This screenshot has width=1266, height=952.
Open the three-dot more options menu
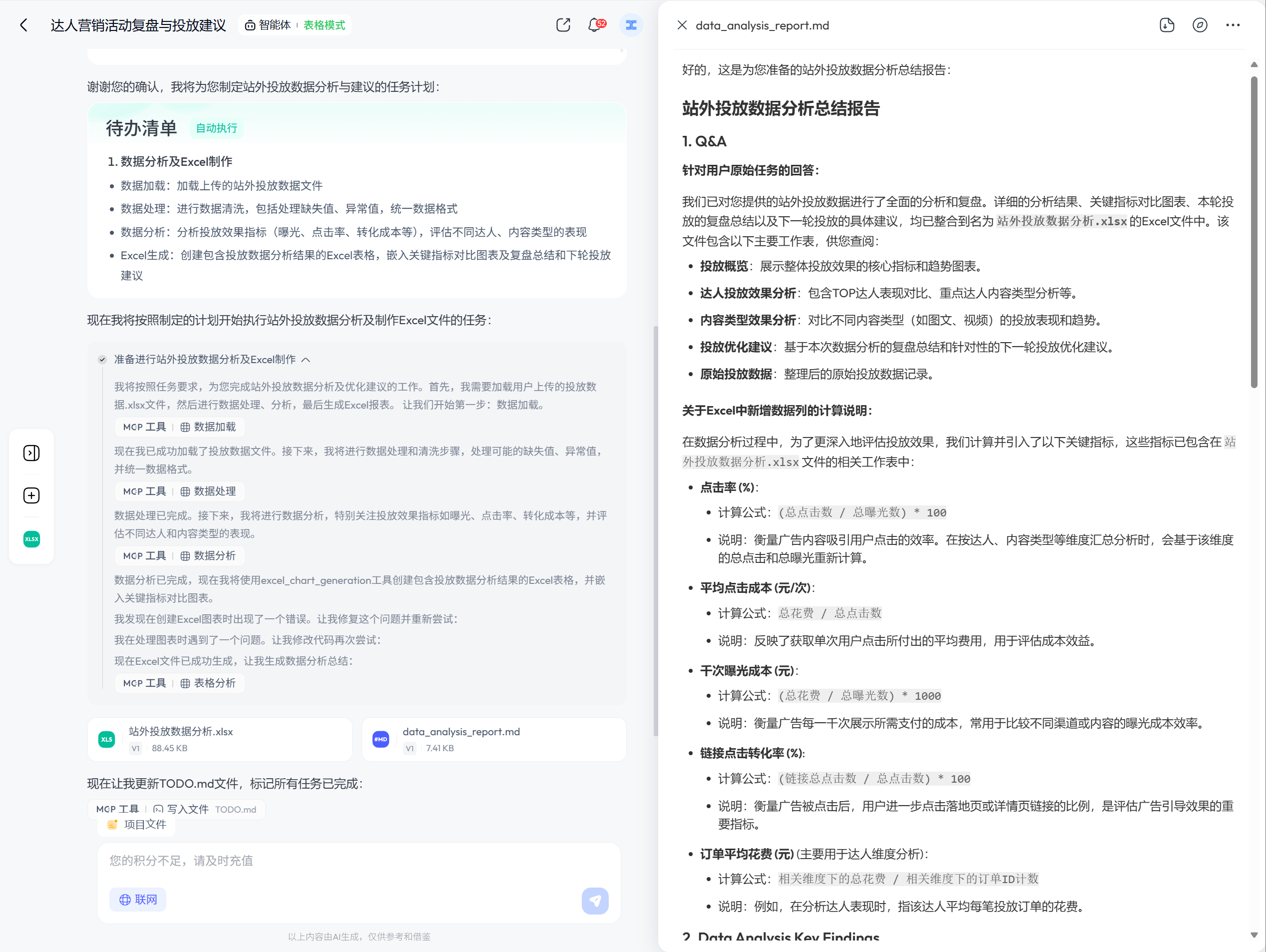[x=1232, y=25]
